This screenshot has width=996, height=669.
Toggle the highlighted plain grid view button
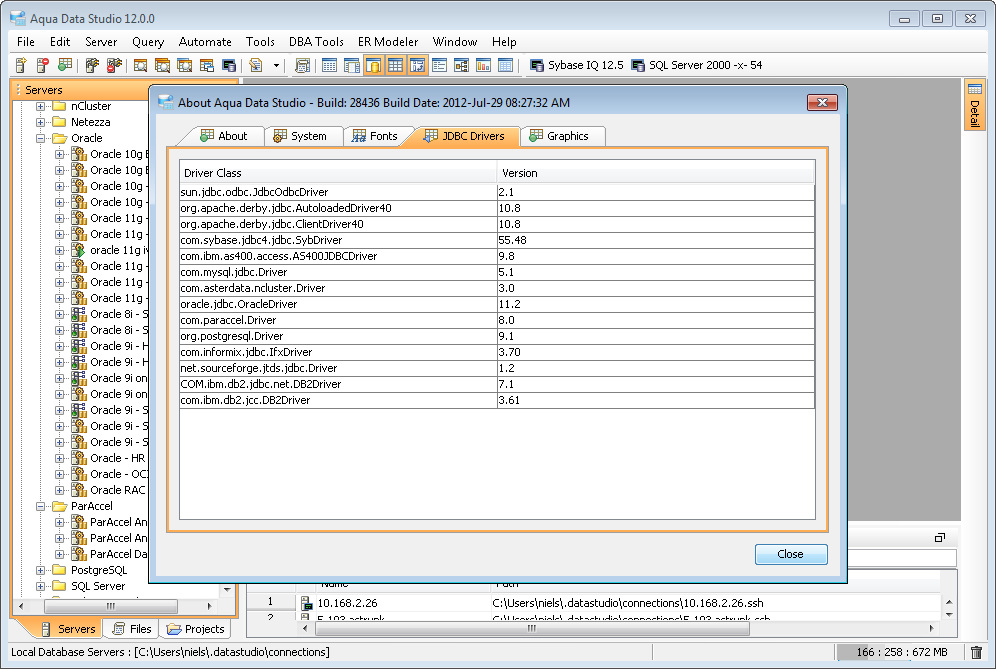click(x=395, y=65)
